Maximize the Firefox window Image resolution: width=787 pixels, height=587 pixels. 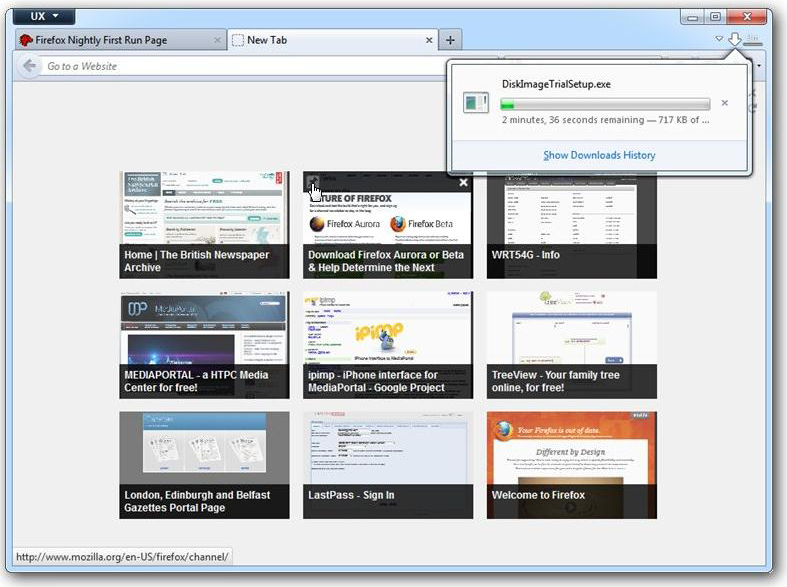pyautogui.click(x=716, y=17)
